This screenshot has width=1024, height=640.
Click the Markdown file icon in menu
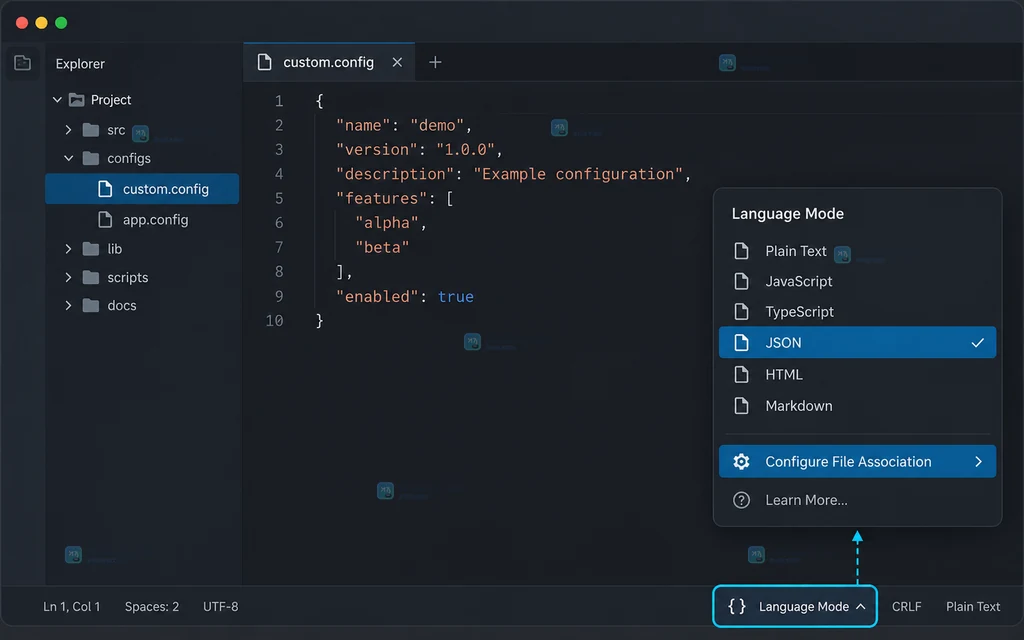(x=741, y=406)
